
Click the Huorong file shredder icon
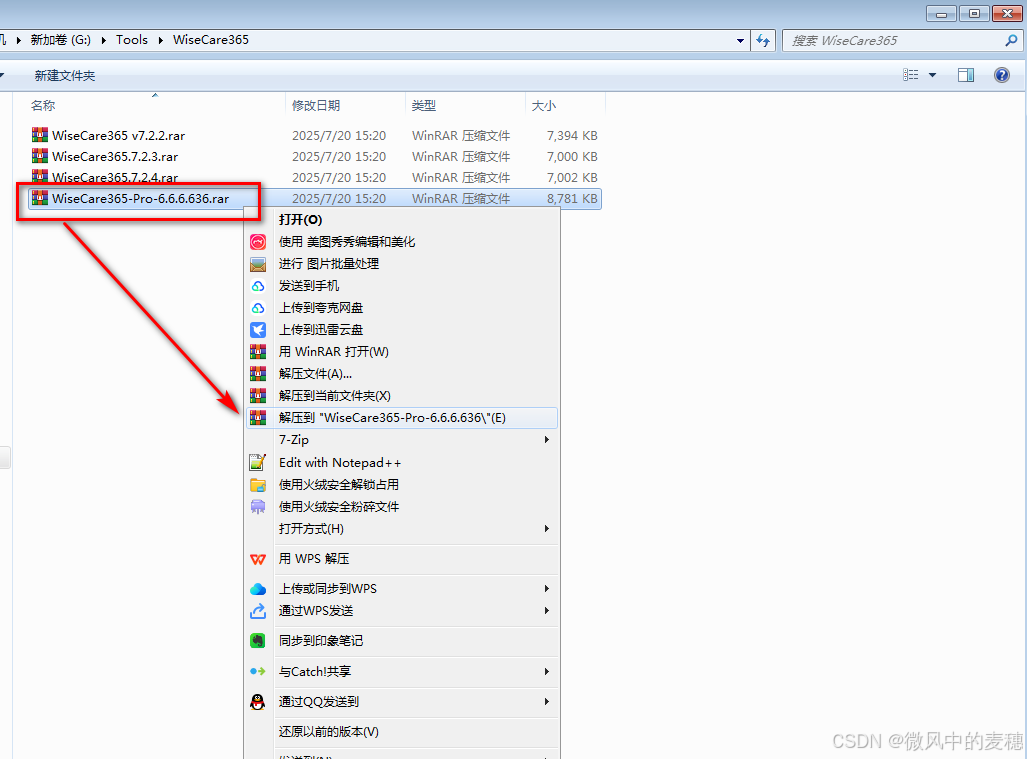tap(258, 507)
